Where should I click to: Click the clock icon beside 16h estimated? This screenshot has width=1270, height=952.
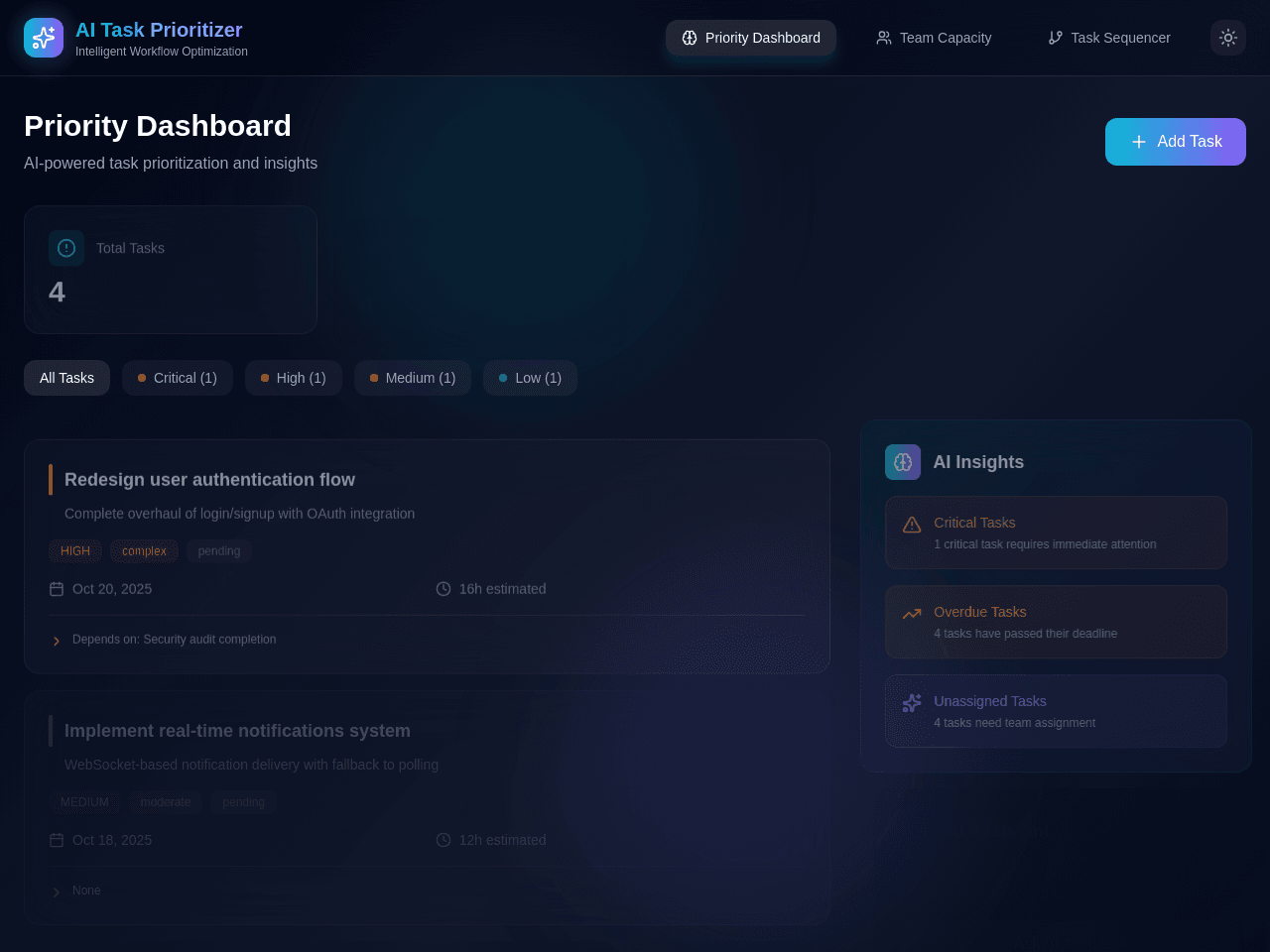click(444, 589)
